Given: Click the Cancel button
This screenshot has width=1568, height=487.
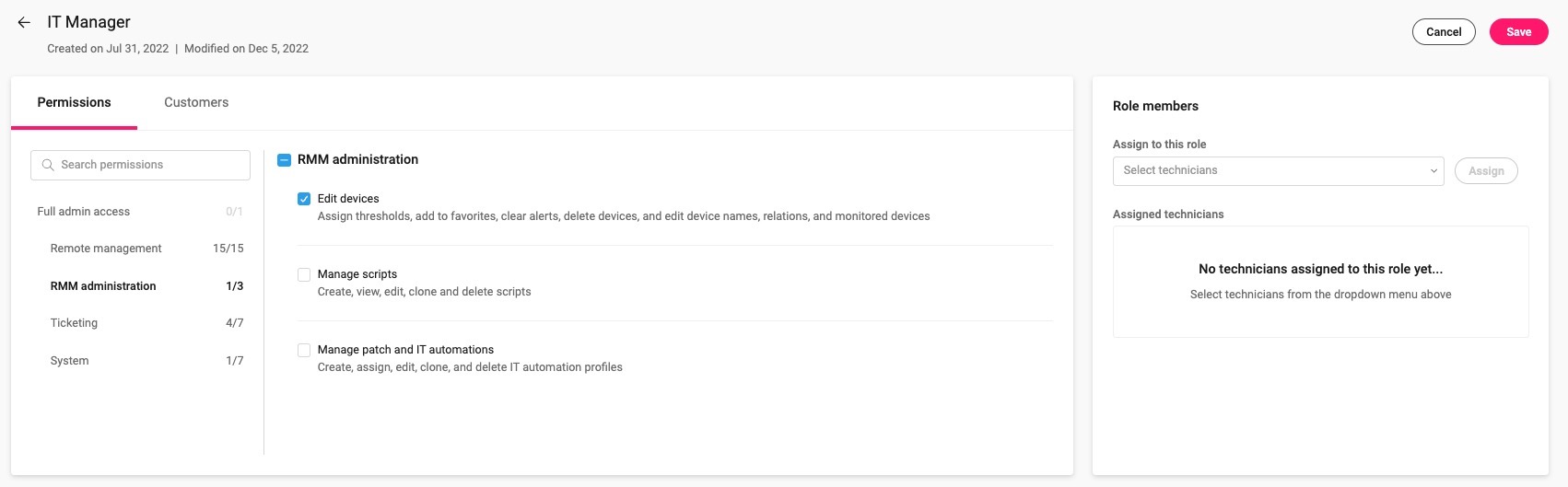Looking at the screenshot, I should [1443, 32].
